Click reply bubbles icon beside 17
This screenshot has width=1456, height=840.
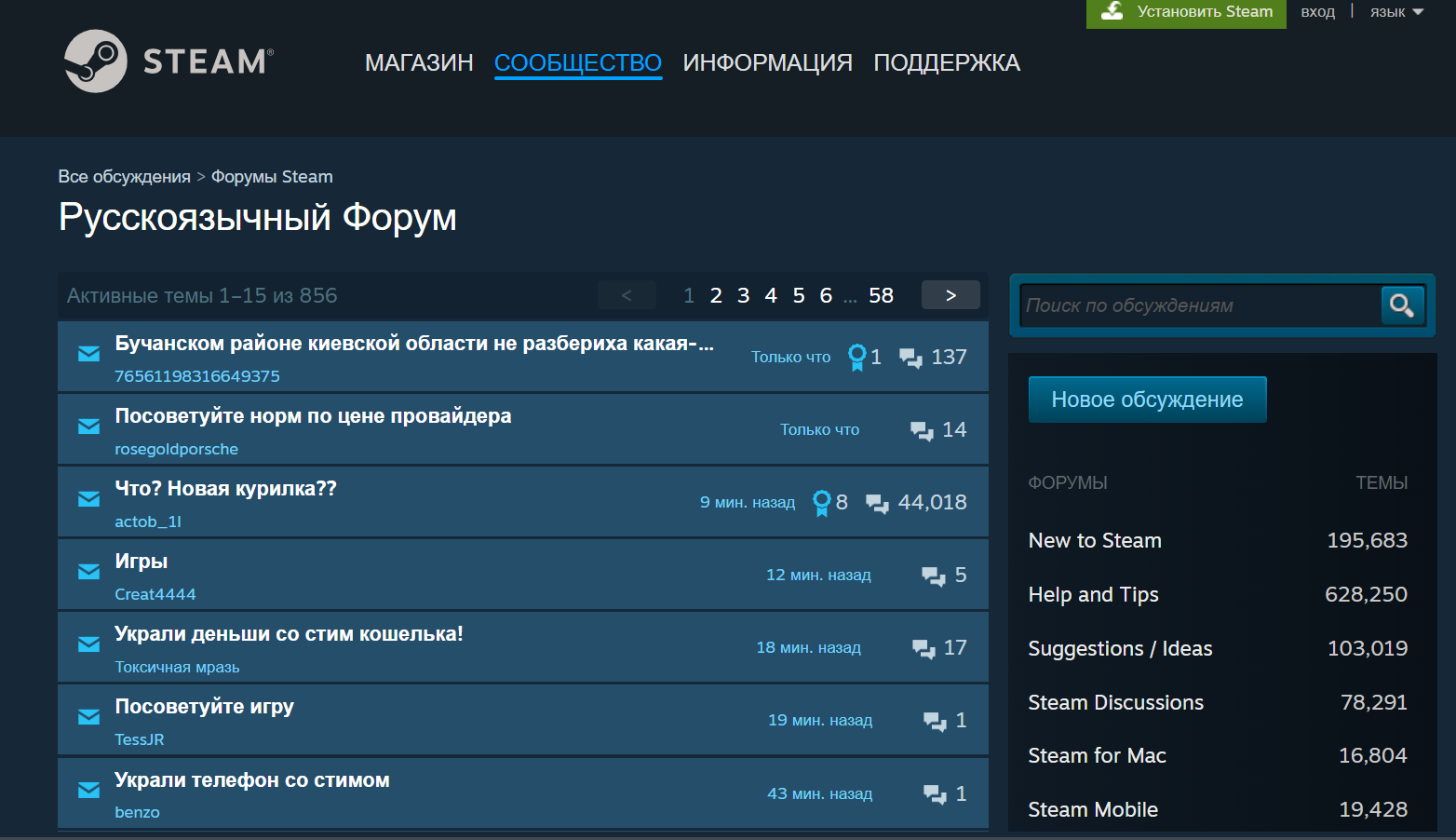[x=923, y=648]
